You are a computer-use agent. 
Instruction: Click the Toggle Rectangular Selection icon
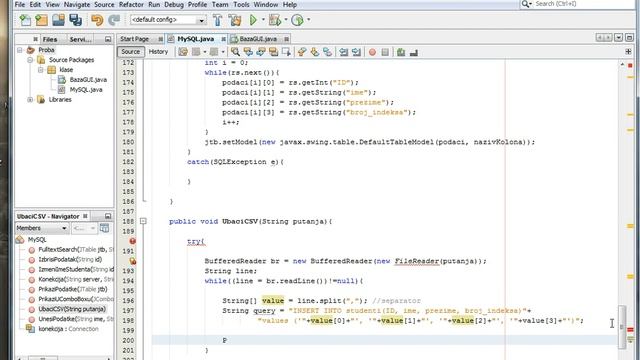[x=286, y=52]
